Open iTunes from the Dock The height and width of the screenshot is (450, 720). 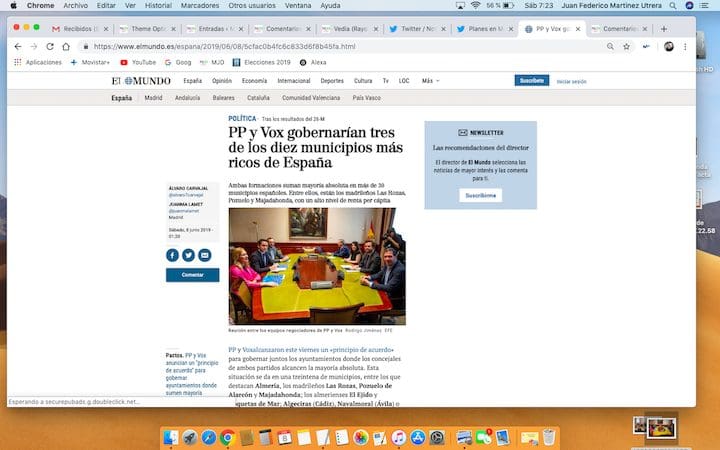399,437
